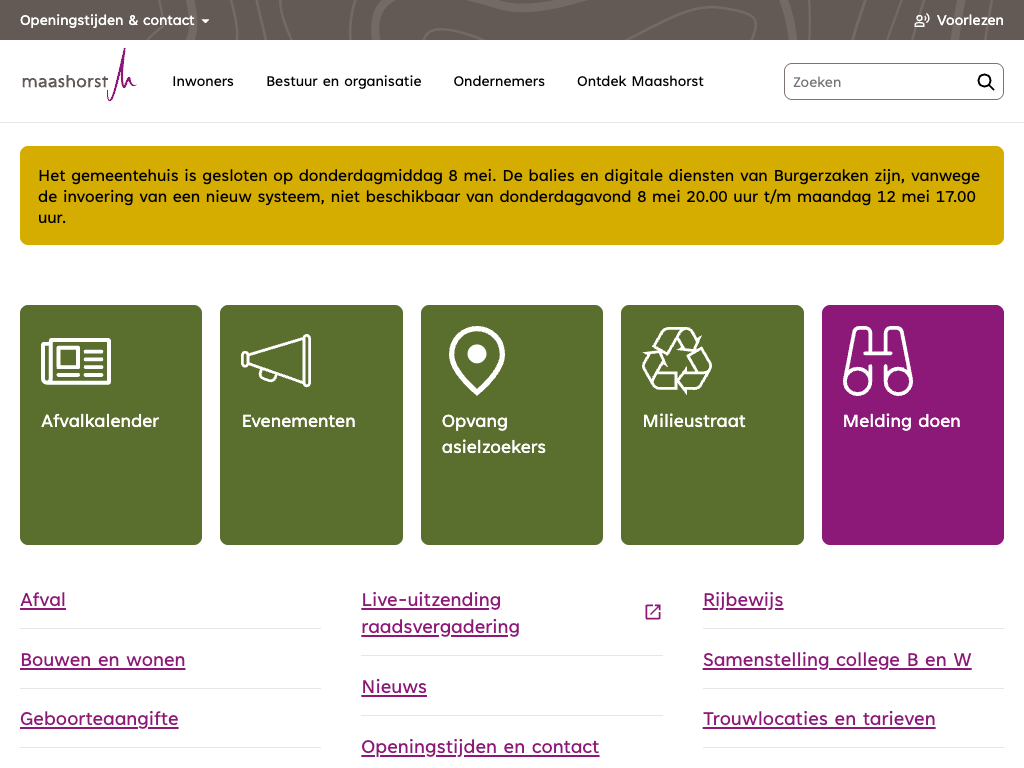
Task: Open the Afval link
Action: 43,600
